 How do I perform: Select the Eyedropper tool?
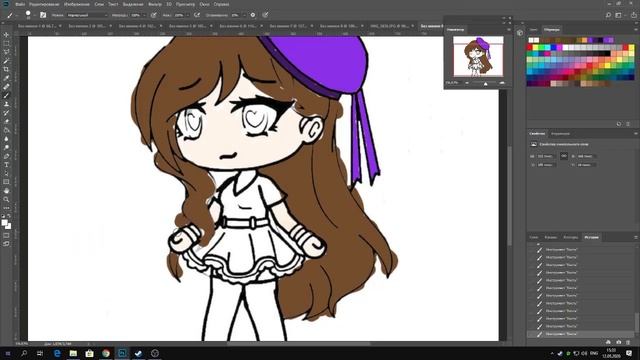6,78
